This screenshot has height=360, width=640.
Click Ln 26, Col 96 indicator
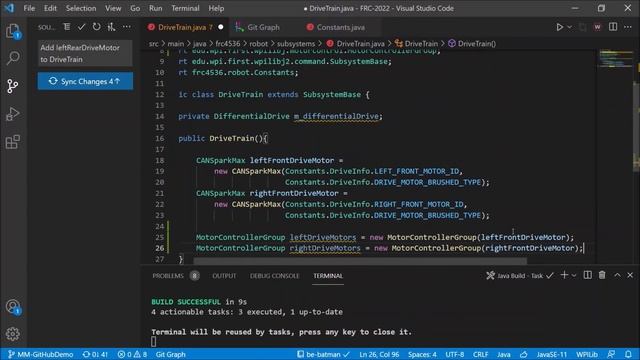coord(379,354)
